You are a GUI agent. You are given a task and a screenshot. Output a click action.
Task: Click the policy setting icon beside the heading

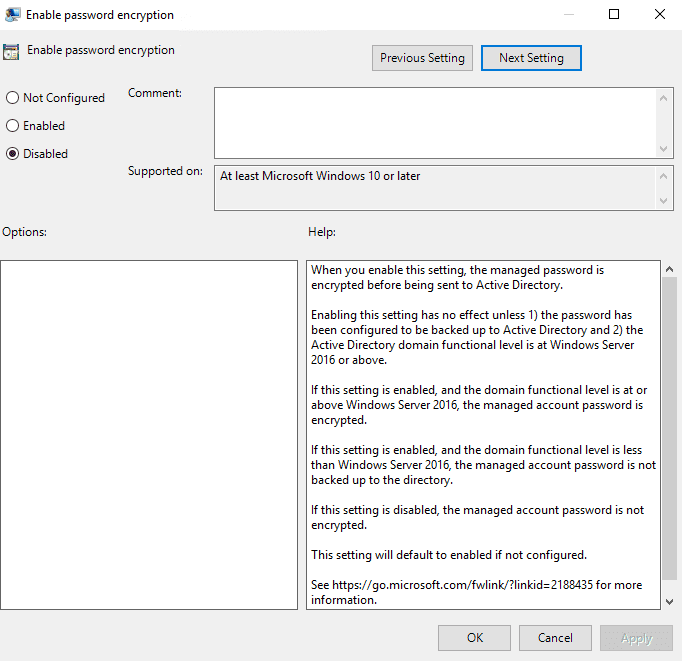pos(12,51)
